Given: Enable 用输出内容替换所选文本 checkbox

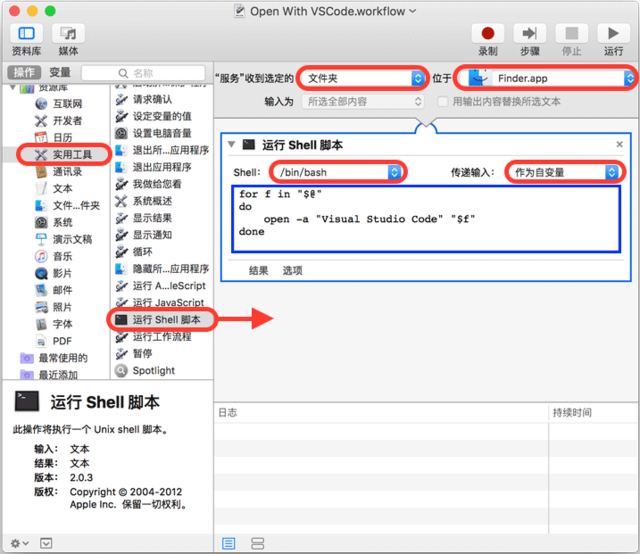Looking at the screenshot, I should 442,102.
